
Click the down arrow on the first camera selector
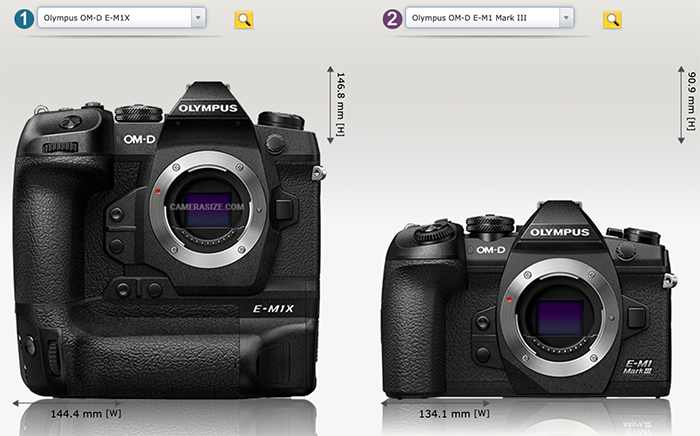[x=198, y=18]
